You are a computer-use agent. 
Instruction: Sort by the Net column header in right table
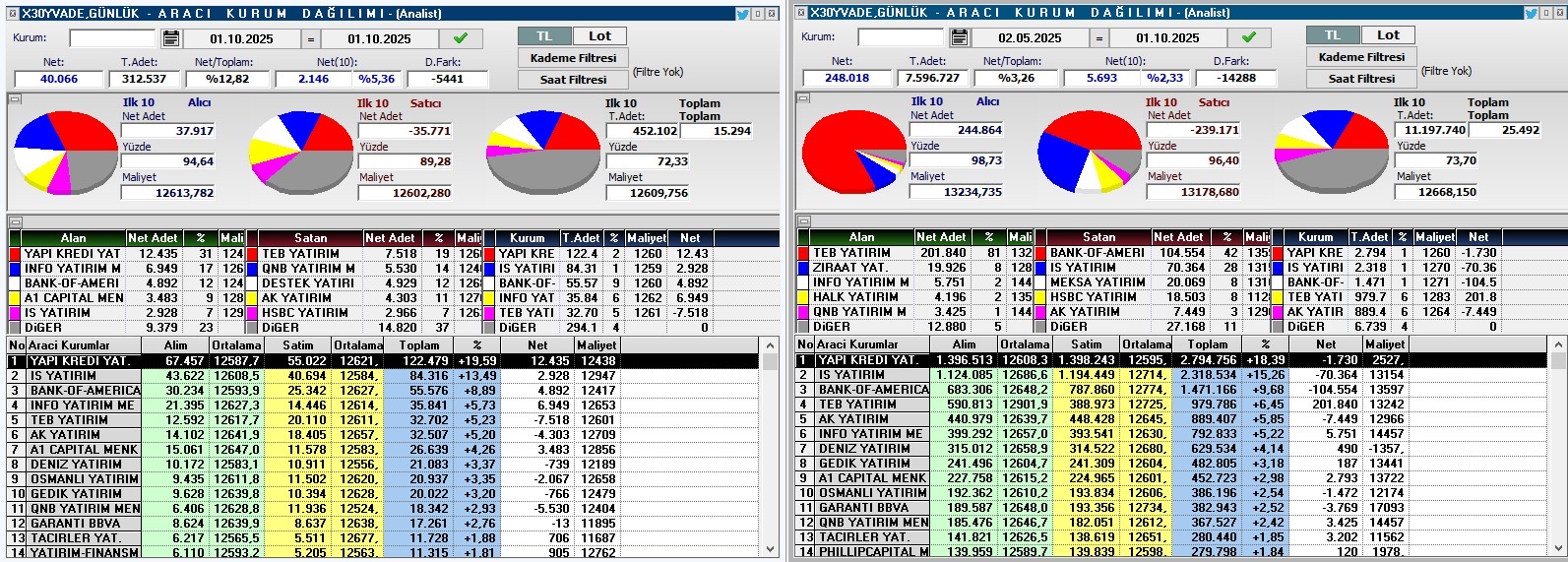point(1326,344)
